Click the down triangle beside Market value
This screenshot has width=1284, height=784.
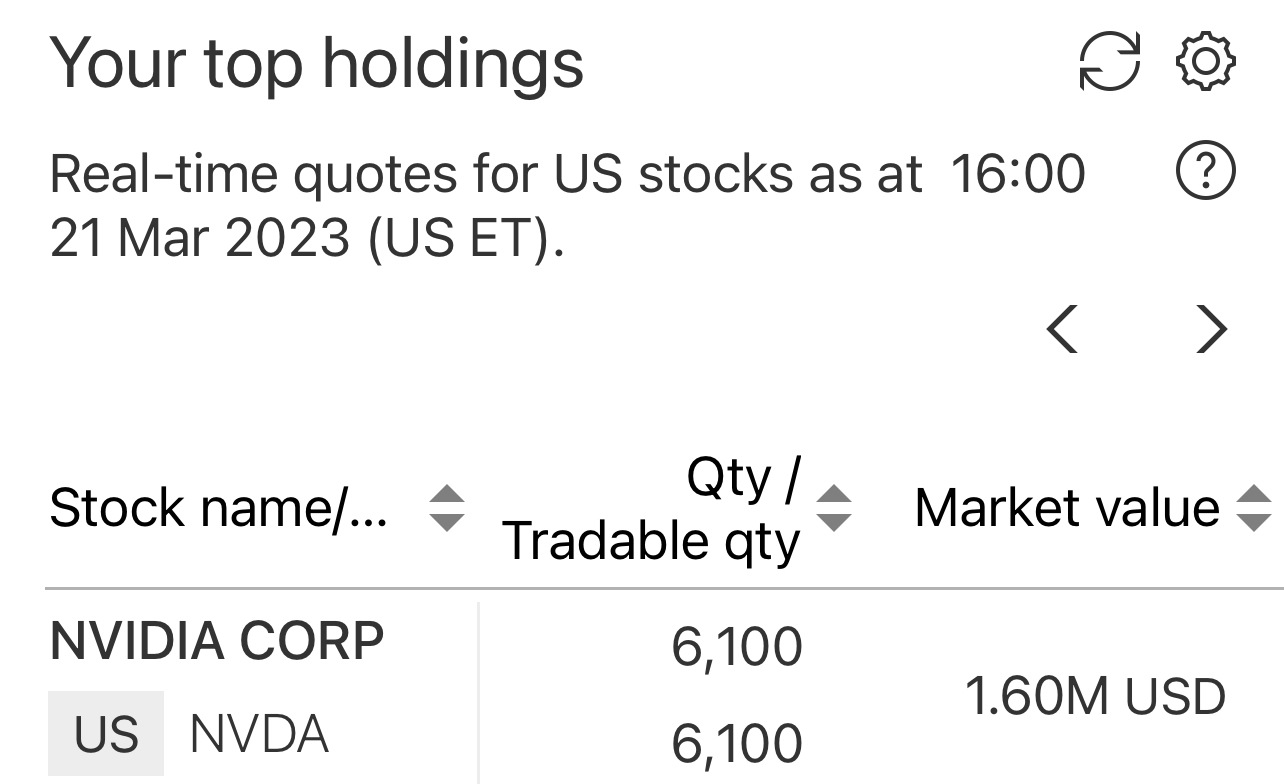[1253, 521]
